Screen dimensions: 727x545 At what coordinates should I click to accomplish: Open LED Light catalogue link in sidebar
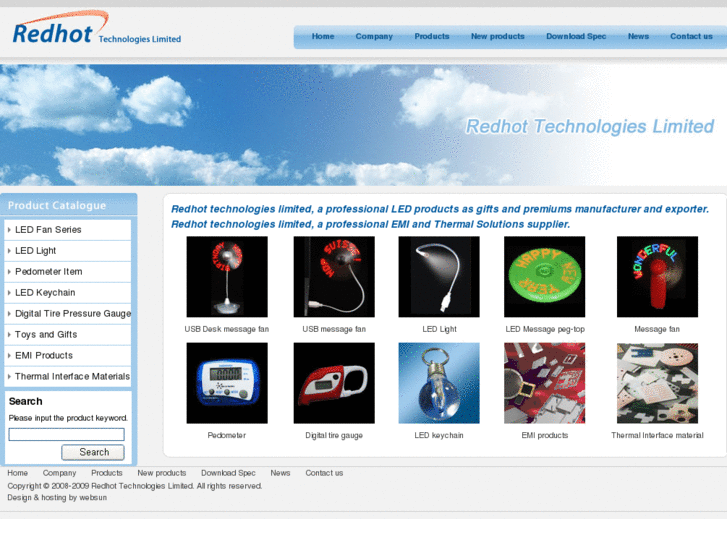pyautogui.click(x=35, y=250)
